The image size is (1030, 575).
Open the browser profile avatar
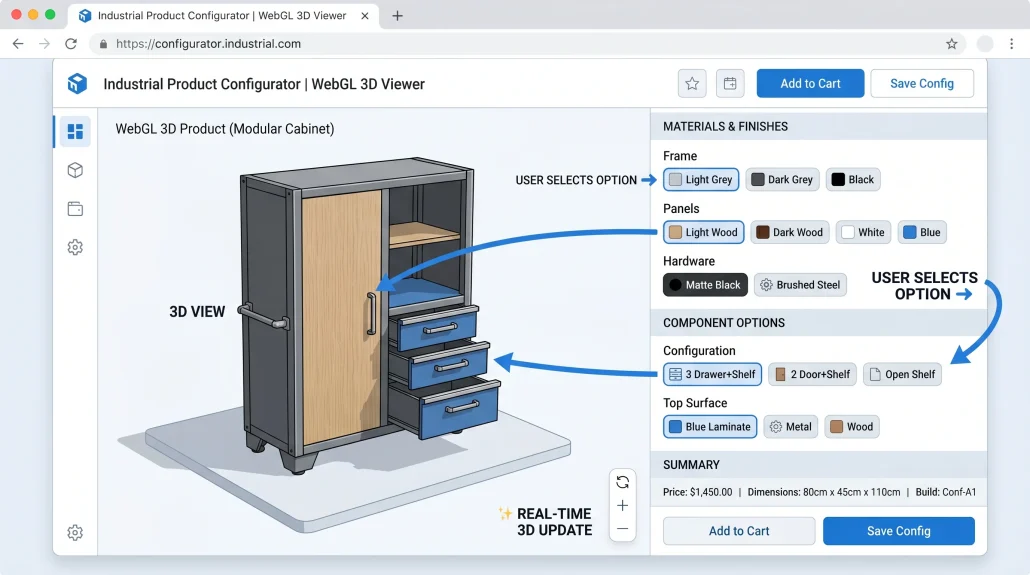point(985,44)
